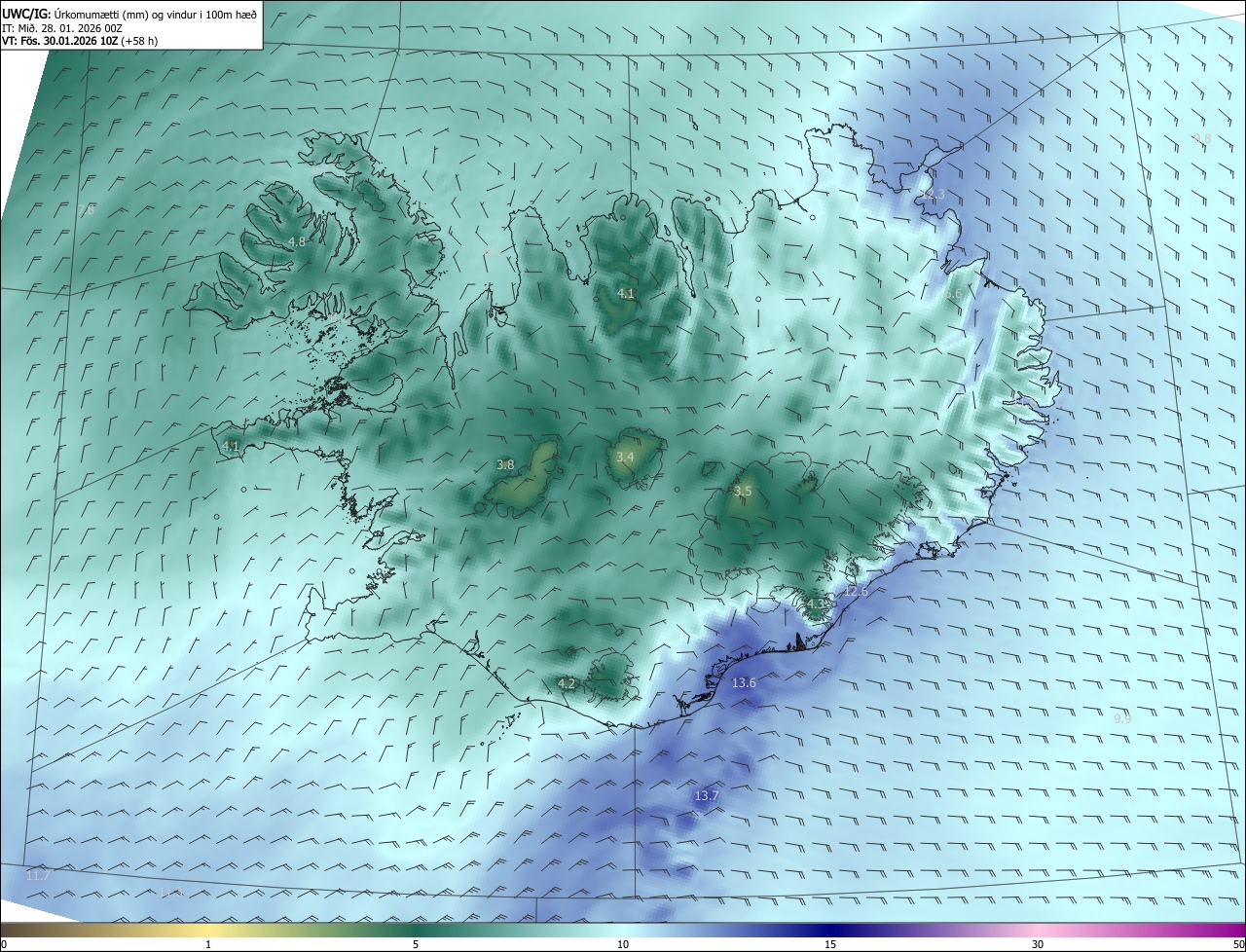This screenshot has height=952, width=1246.
Task: Click the 3.8 value label
Action: (505, 464)
